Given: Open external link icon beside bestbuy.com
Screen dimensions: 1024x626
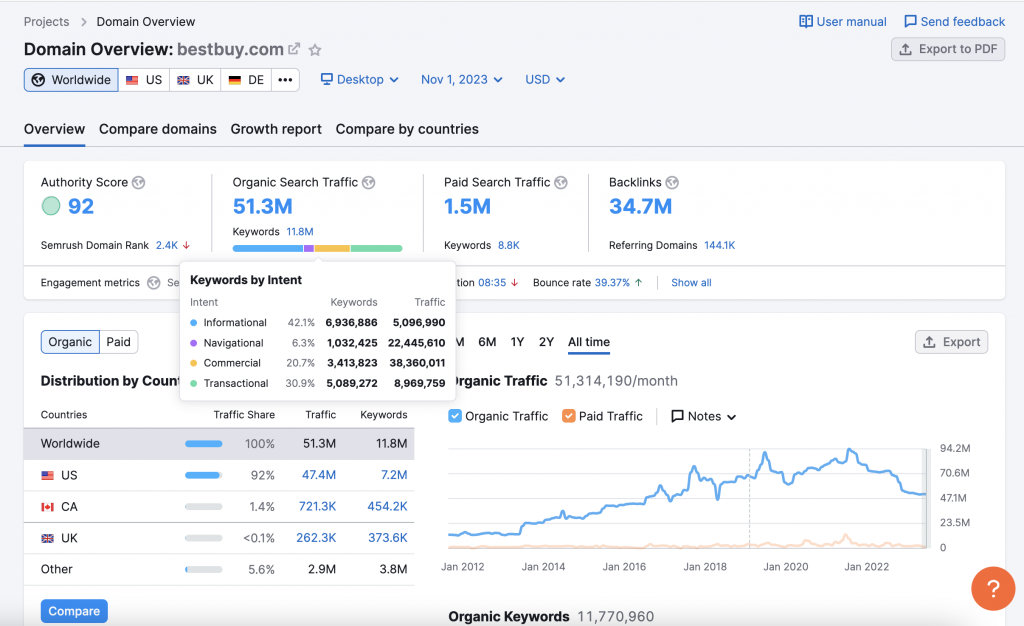Looking at the screenshot, I should 294,48.
